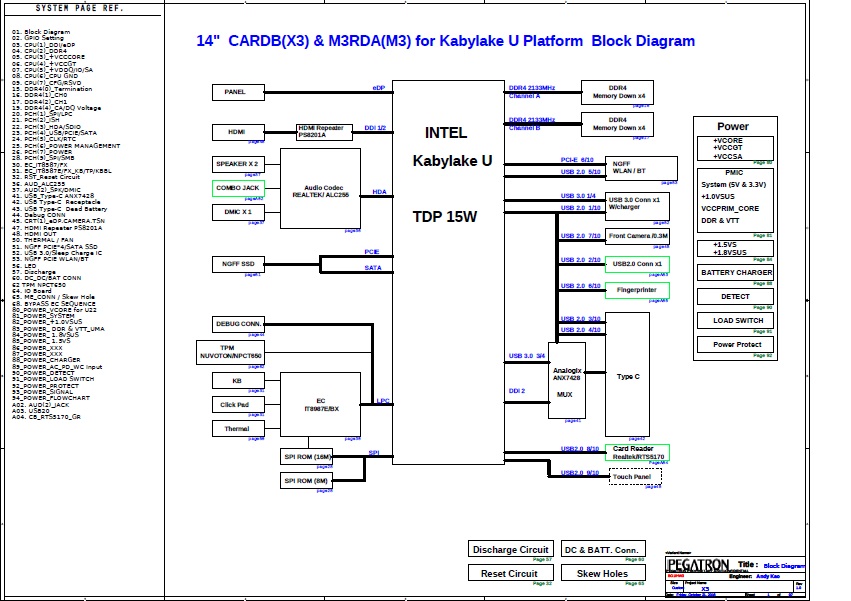Click list entry 44. Debug CONN

(39, 215)
